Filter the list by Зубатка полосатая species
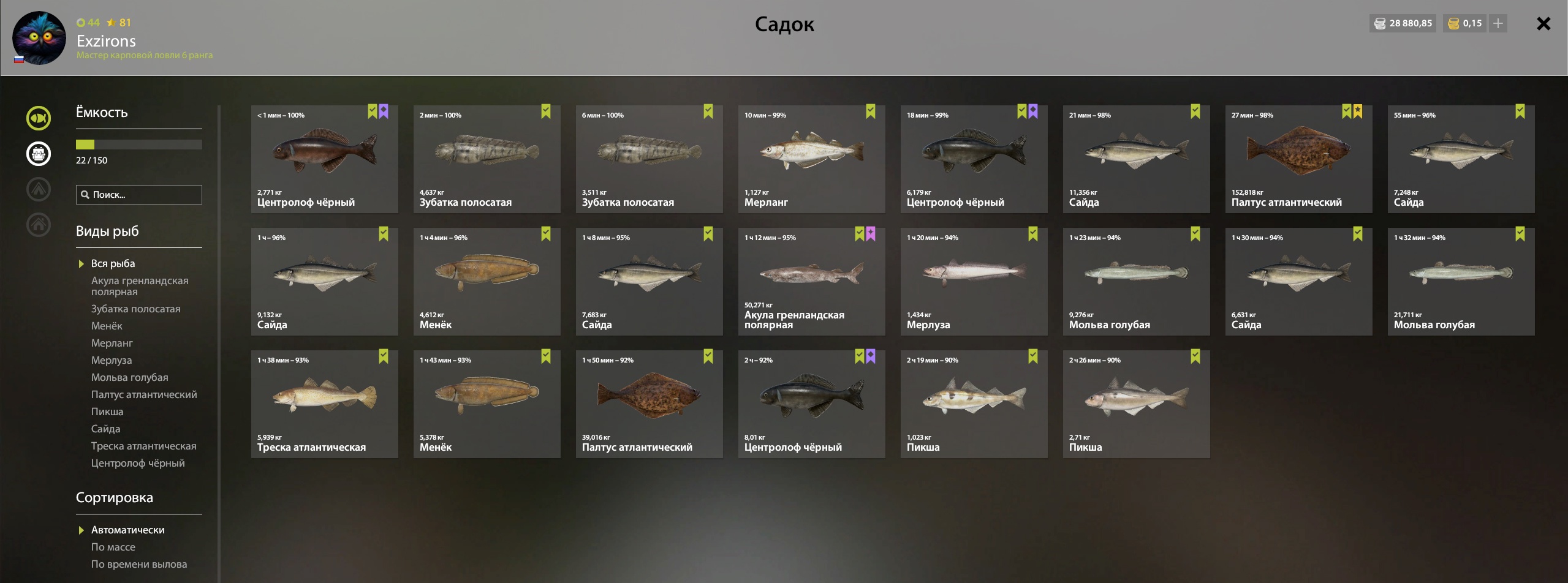The width and height of the screenshot is (1568, 583). 135,309
